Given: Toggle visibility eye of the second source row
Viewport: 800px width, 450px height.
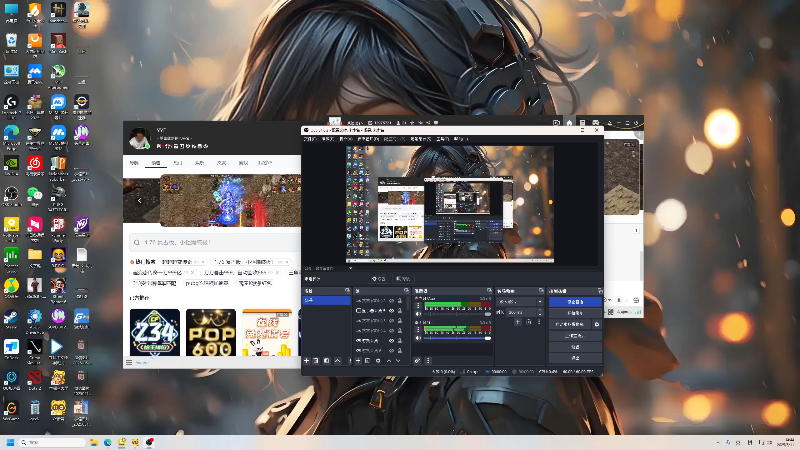Looking at the screenshot, I should coord(391,311).
